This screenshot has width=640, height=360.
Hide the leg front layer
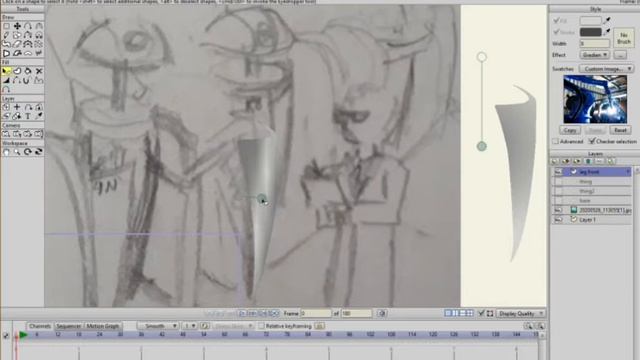558,172
